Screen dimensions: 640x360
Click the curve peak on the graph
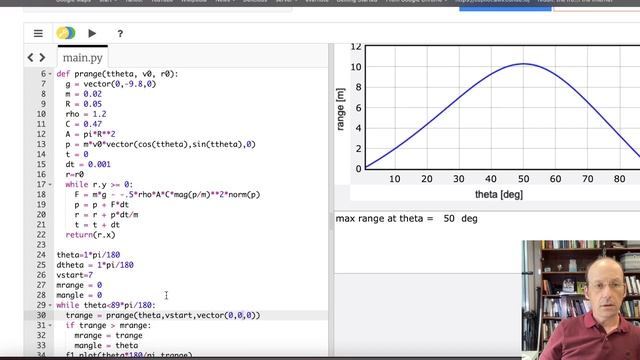pyautogui.click(x=523, y=64)
